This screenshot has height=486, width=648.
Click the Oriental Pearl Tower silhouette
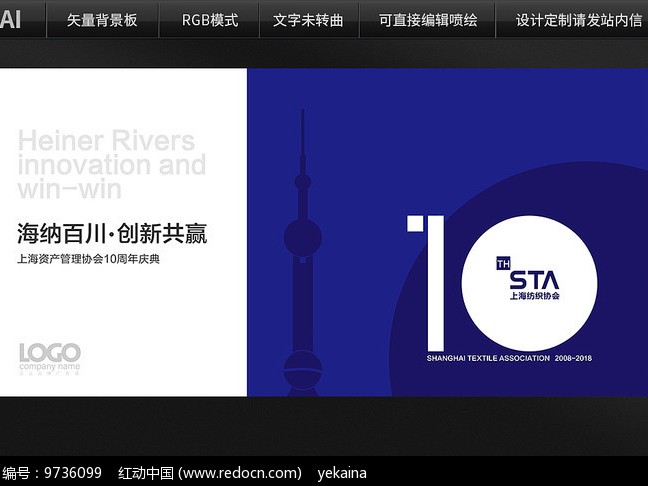(303, 253)
